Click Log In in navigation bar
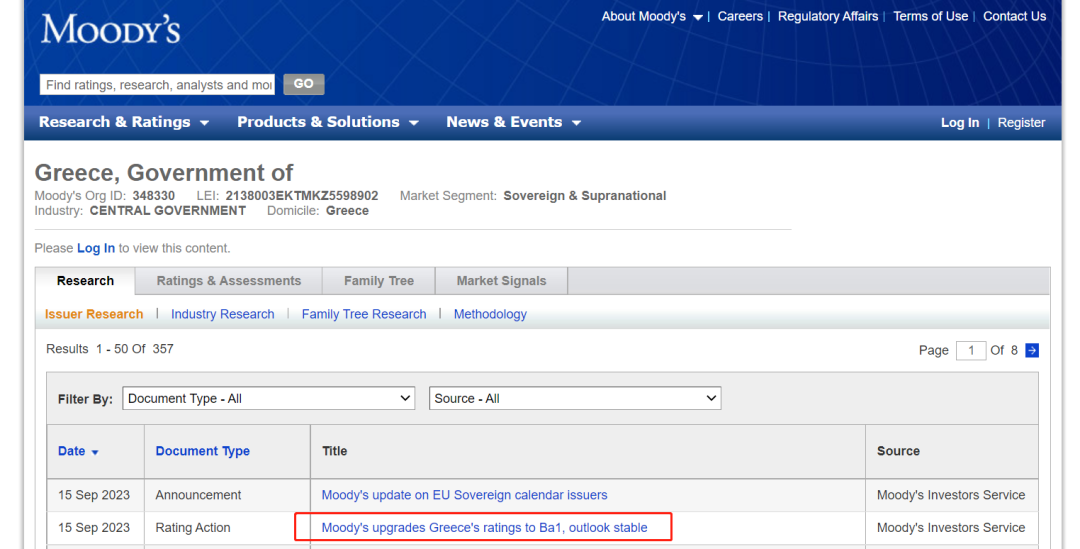This screenshot has width=1080, height=549. point(960,123)
